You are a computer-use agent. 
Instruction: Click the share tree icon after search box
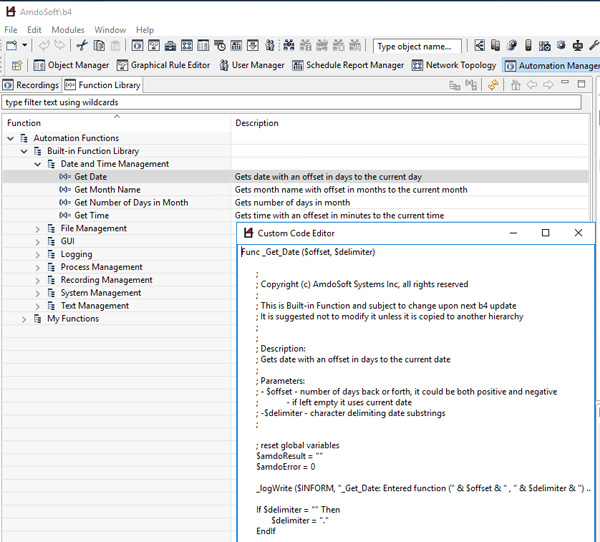point(479,46)
